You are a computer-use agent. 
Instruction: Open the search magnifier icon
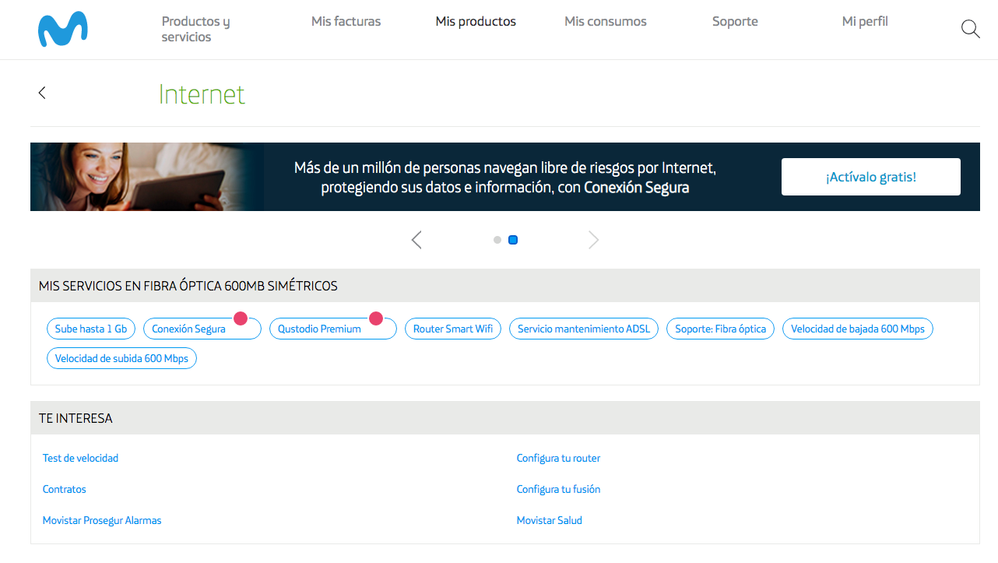[x=970, y=29]
